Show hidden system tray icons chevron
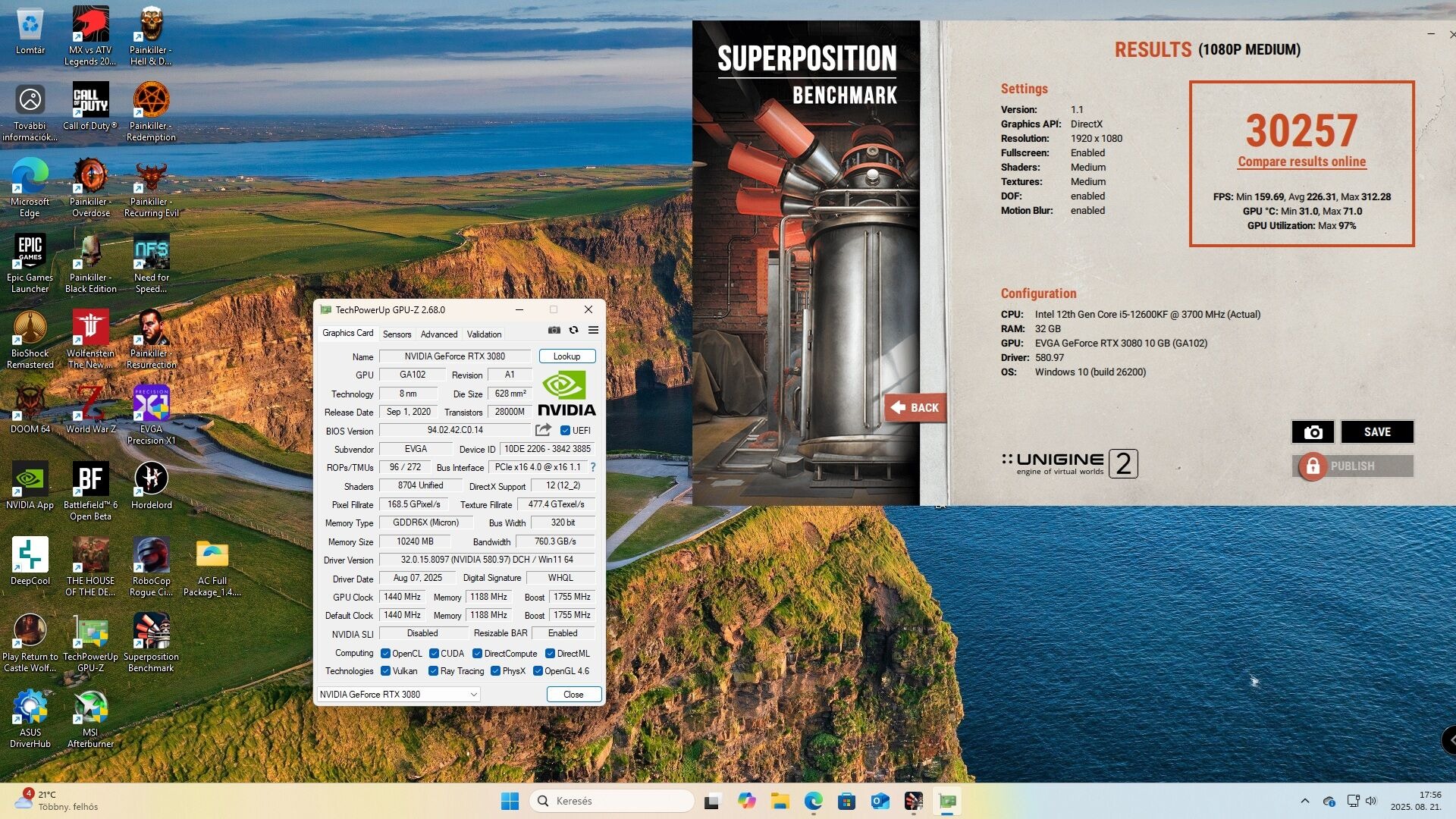 point(1304,801)
